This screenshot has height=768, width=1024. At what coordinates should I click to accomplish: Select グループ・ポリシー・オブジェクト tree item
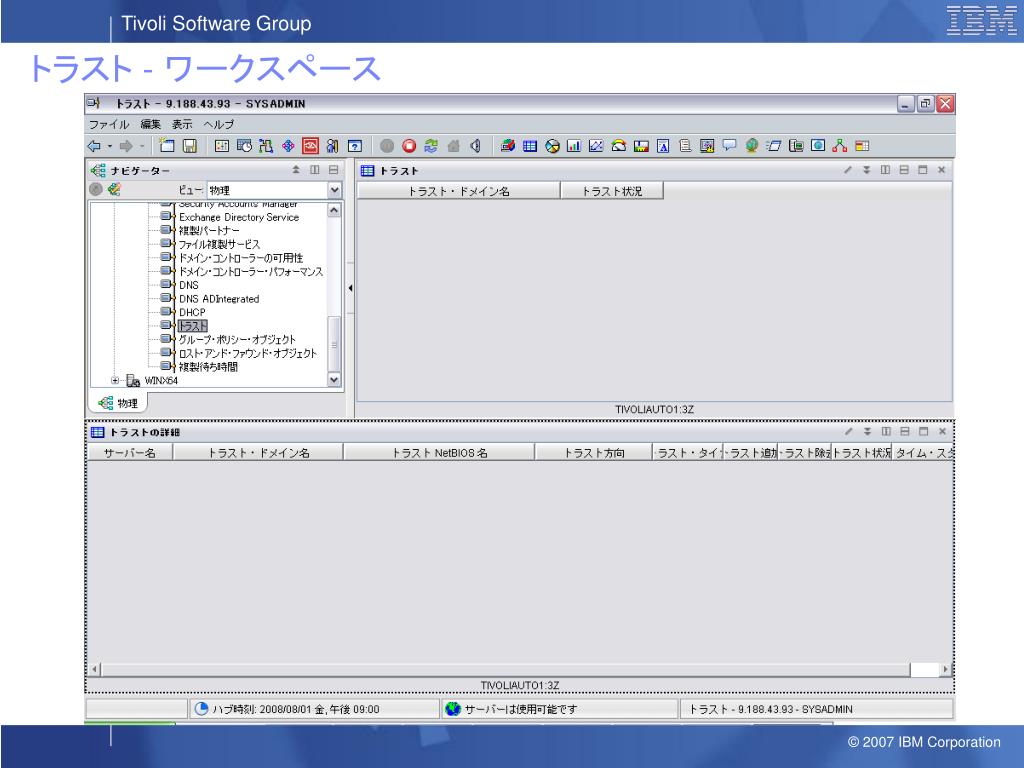tap(237, 340)
